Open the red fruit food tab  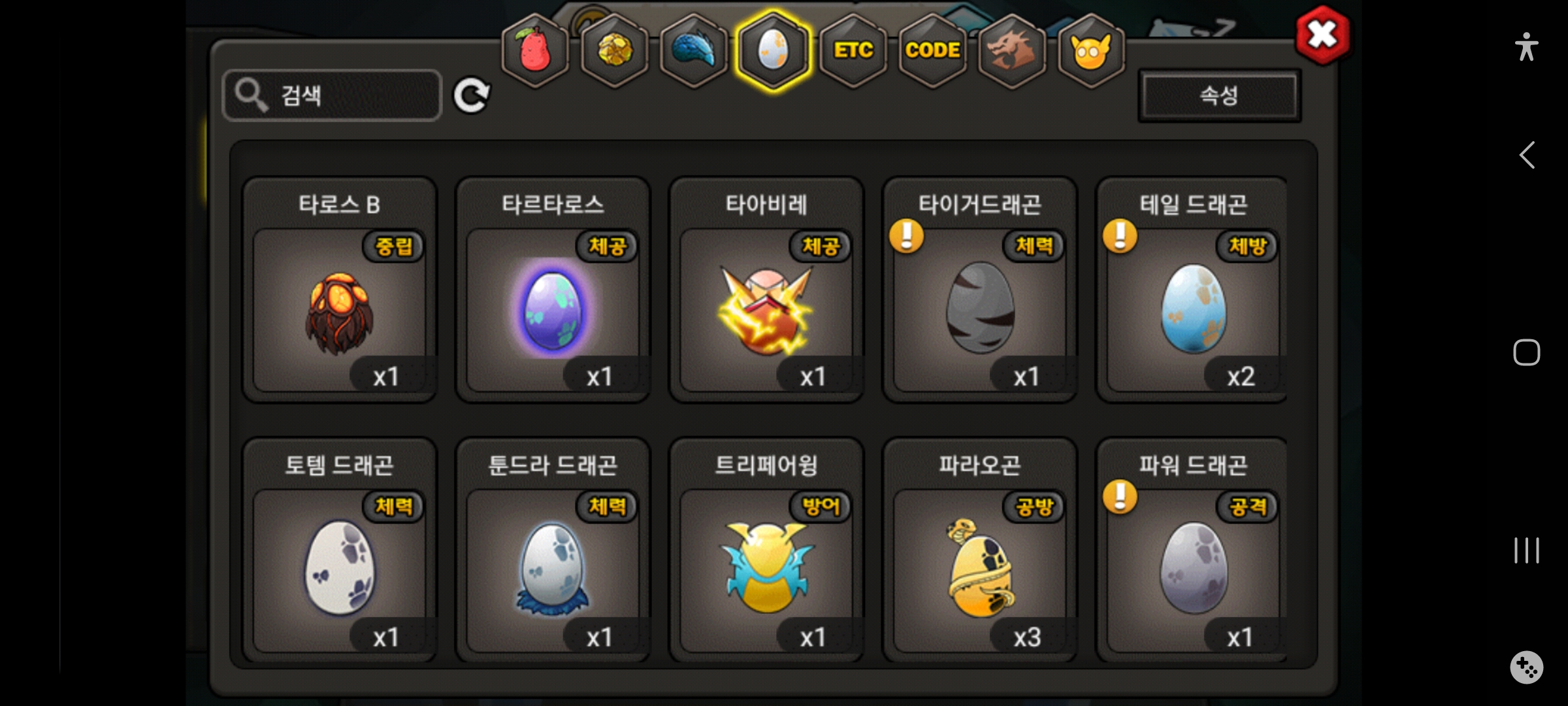coord(535,51)
